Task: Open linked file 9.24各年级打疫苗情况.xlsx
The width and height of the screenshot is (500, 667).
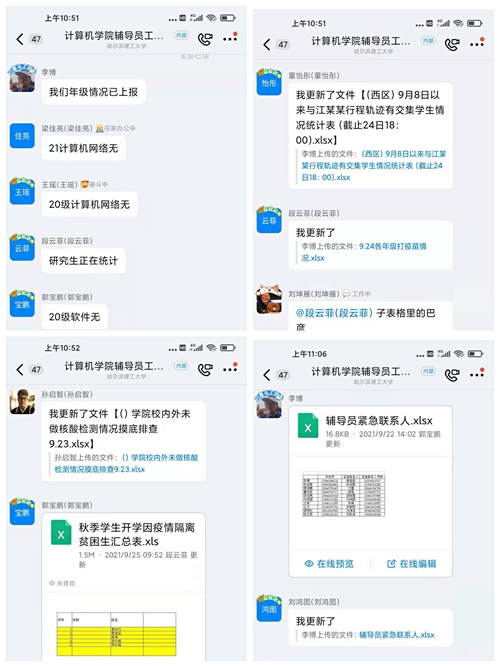Action: point(364,252)
